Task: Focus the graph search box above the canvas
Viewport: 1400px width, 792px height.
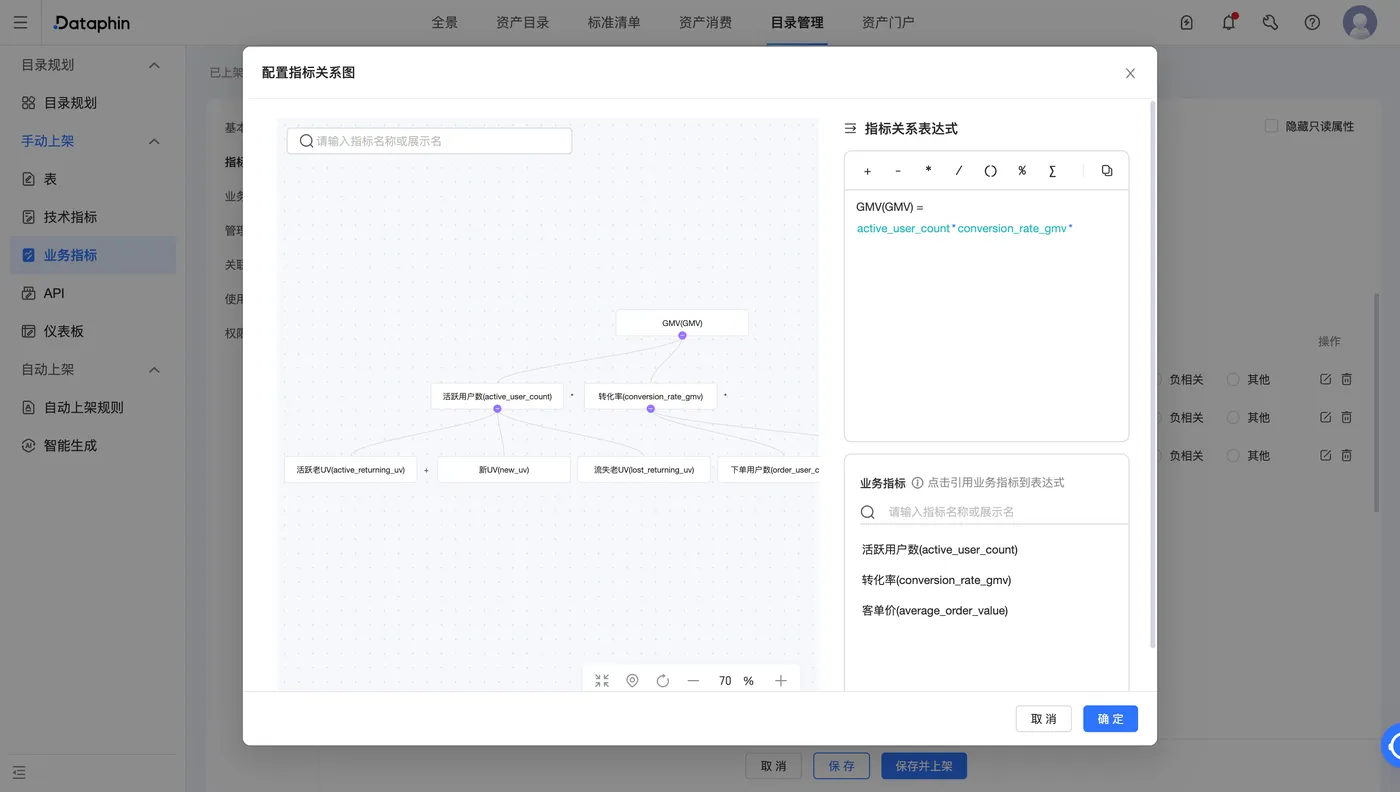Action: pos(429,141)
